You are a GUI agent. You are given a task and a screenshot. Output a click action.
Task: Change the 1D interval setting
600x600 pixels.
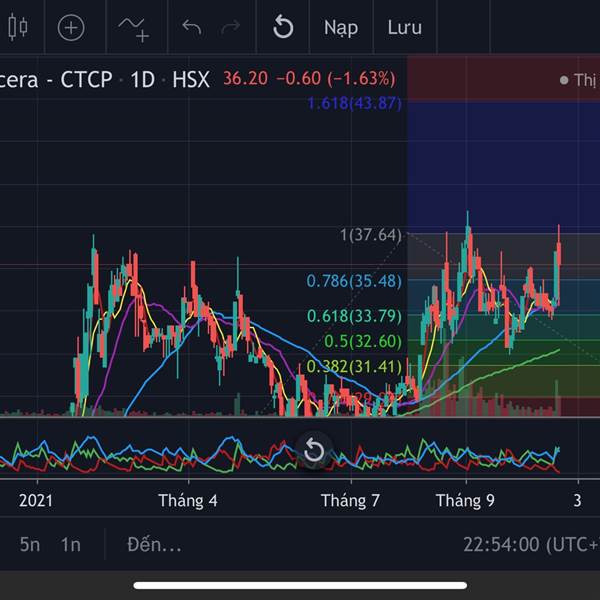tap(143, 79)
